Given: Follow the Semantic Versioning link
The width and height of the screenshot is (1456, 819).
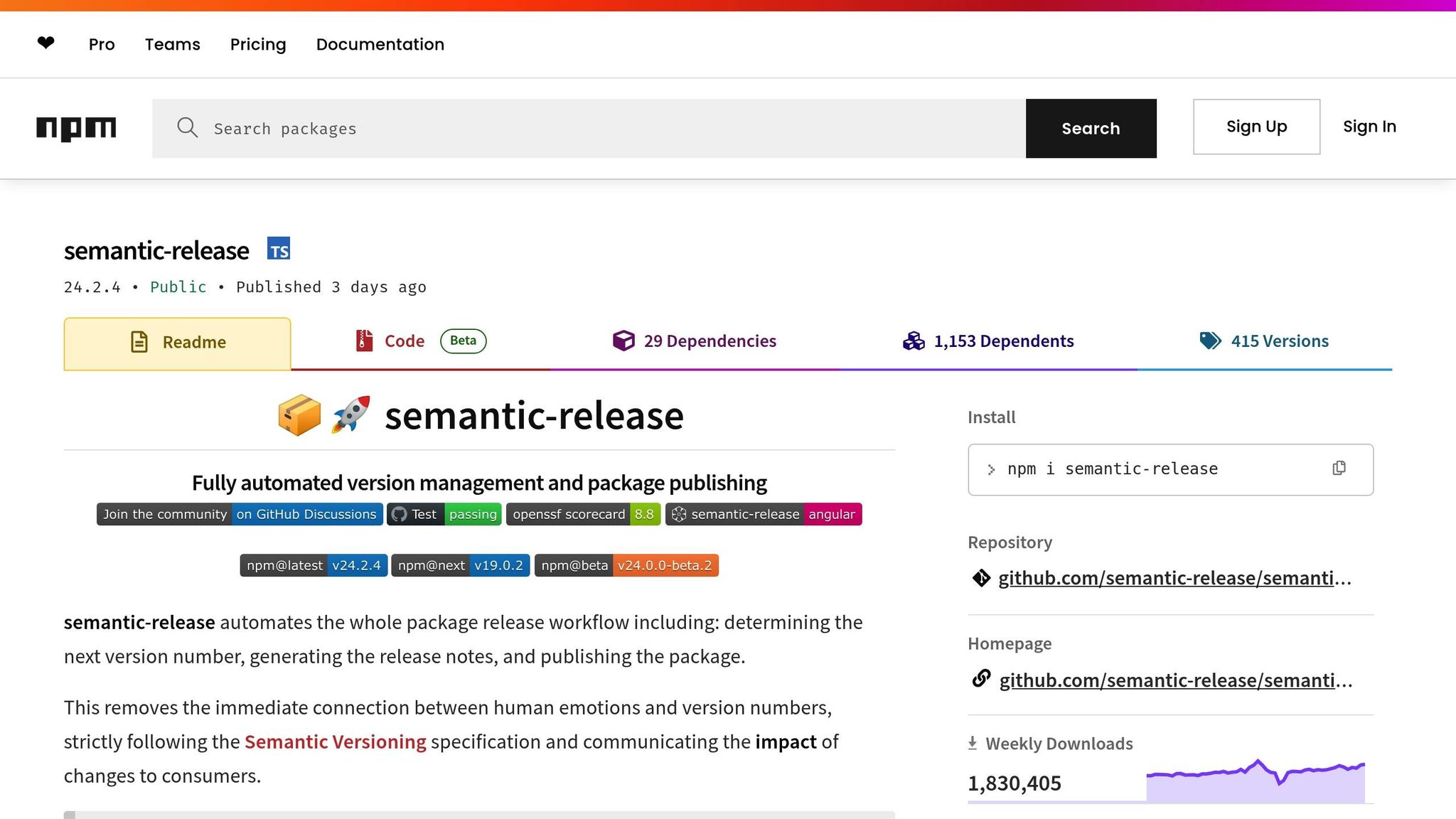Looking at the screenshot, I should [336, 742].
